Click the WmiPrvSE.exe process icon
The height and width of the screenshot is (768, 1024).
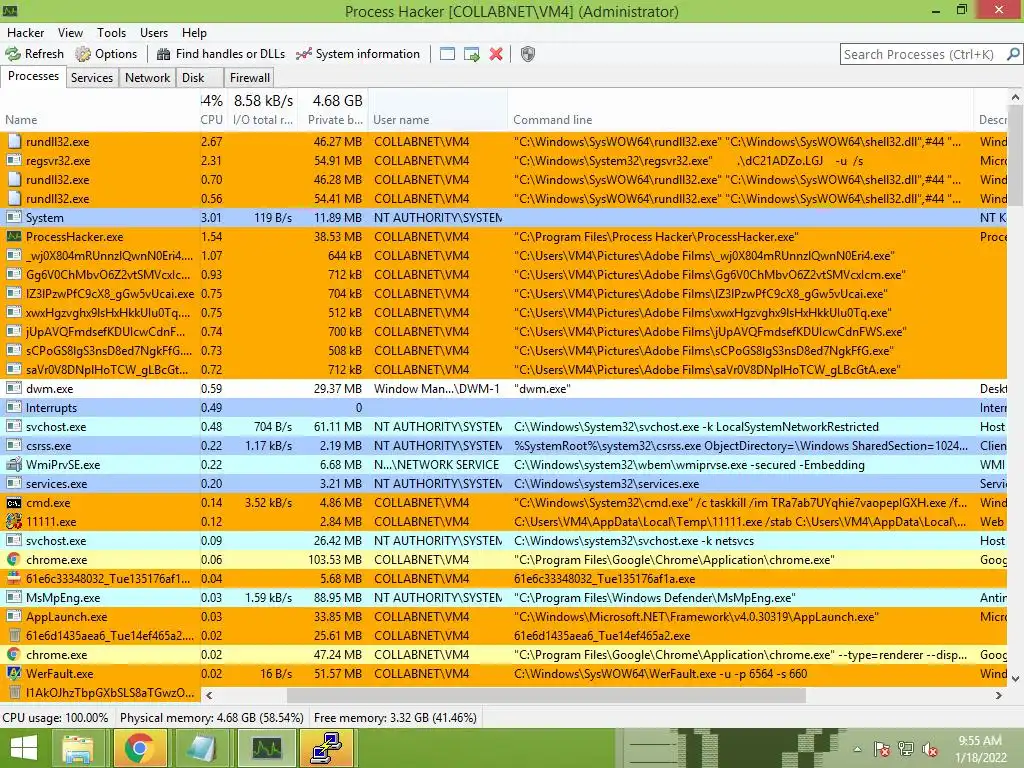14,464
